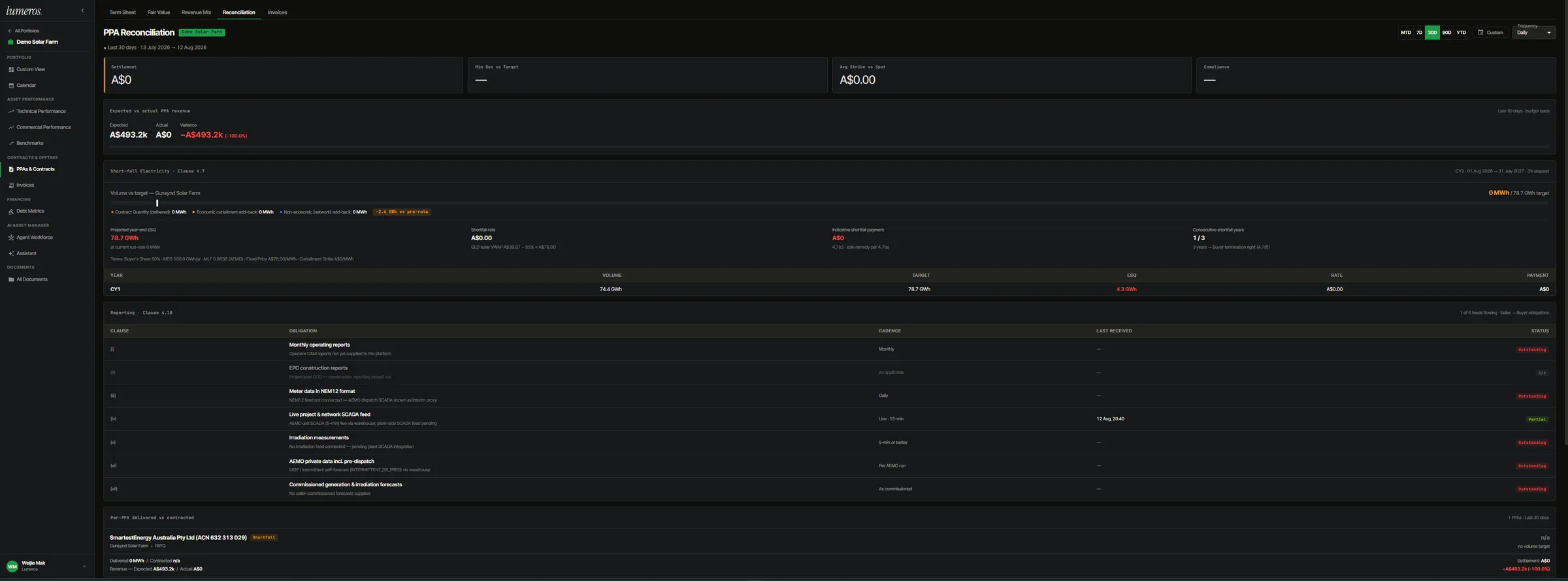Open the Frequency Daily dropdown
The image size is (1568, 581).
pyautogui.click(x=1533, y=33)
